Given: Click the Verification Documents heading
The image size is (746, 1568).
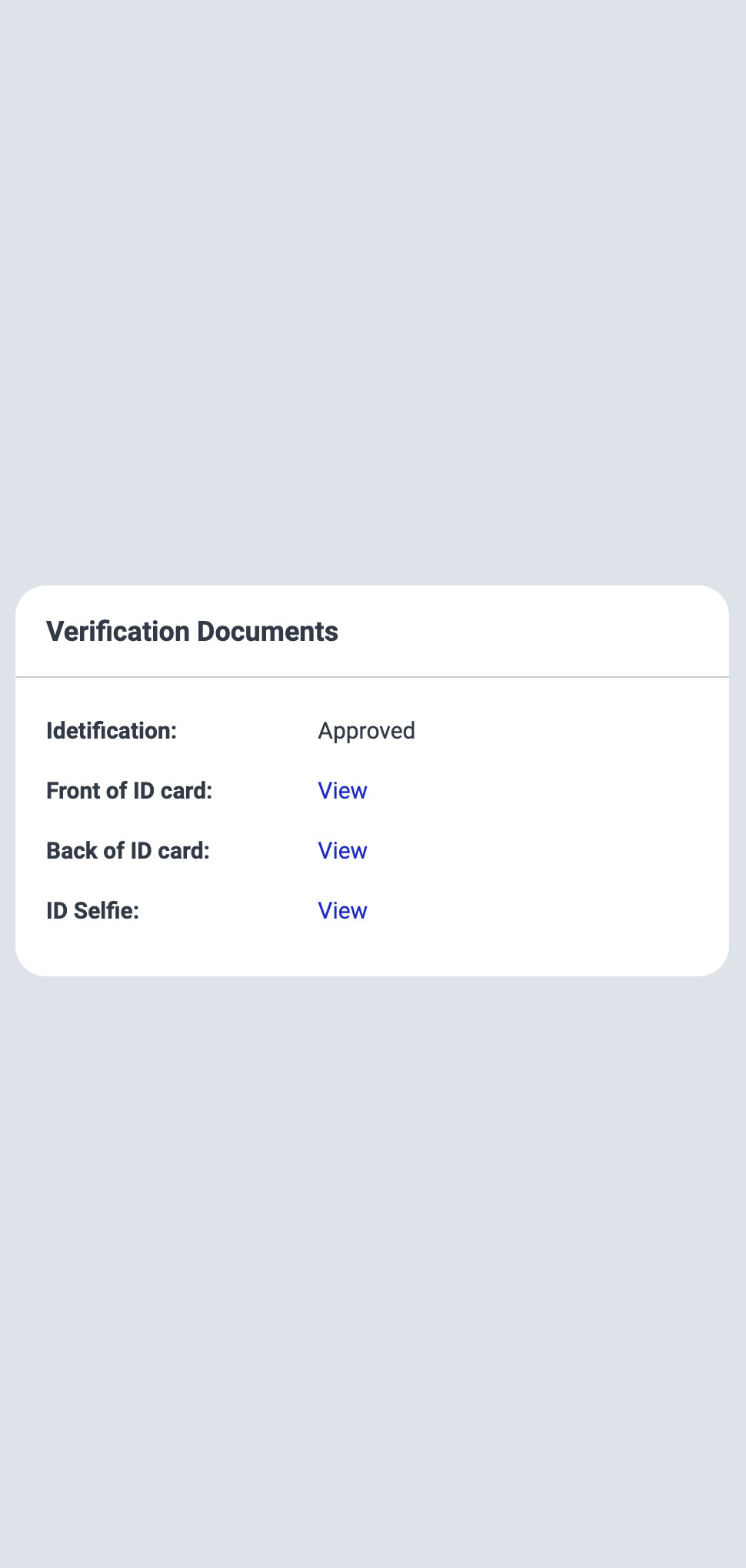Looking at the screenshot, I should (x=192, y=632).
